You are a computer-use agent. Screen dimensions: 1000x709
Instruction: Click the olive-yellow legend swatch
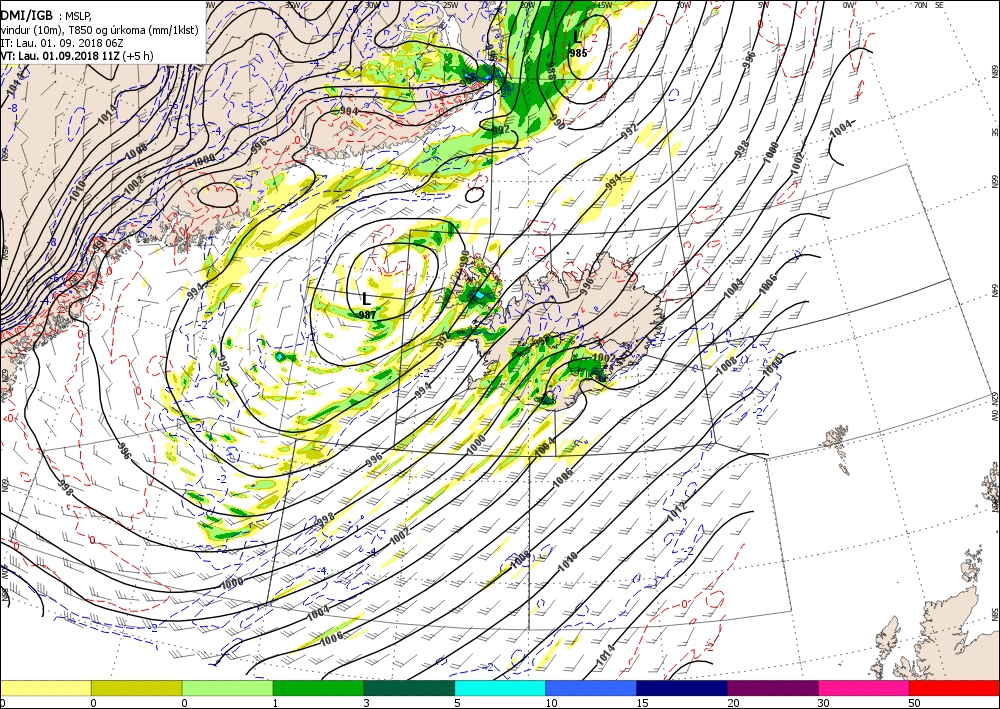(136, 688)
